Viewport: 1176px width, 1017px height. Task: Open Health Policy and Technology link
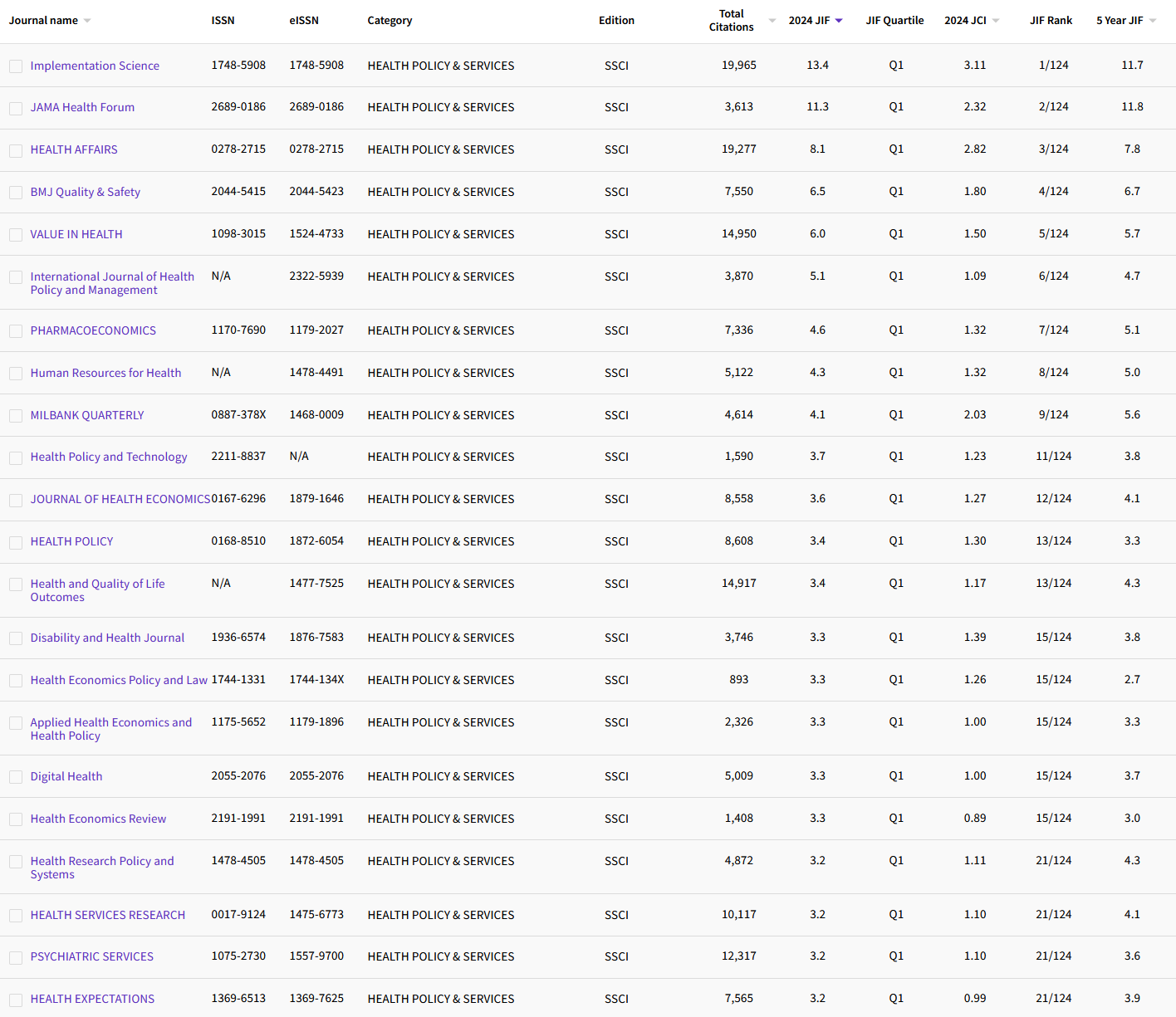[109, 457]
